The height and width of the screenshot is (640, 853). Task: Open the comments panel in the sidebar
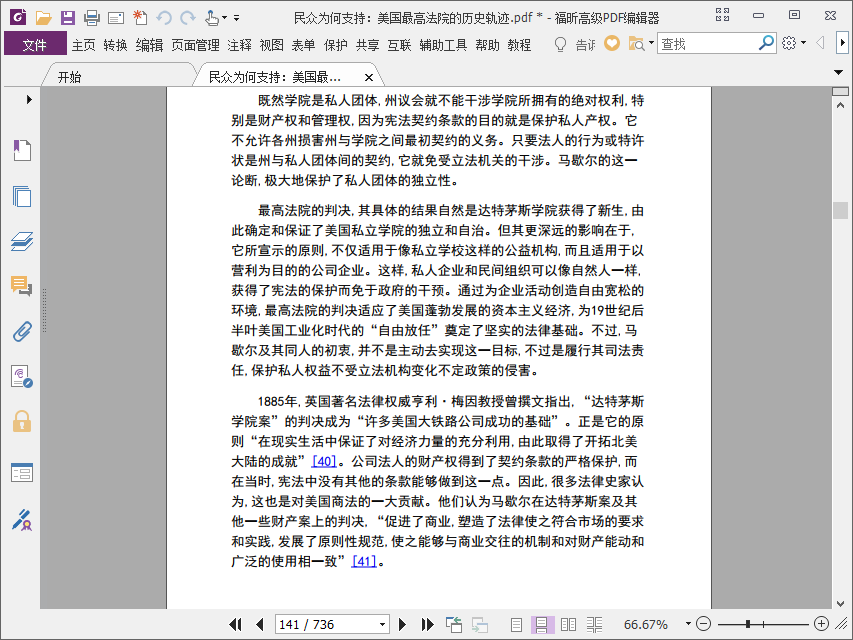pos(22,286)
